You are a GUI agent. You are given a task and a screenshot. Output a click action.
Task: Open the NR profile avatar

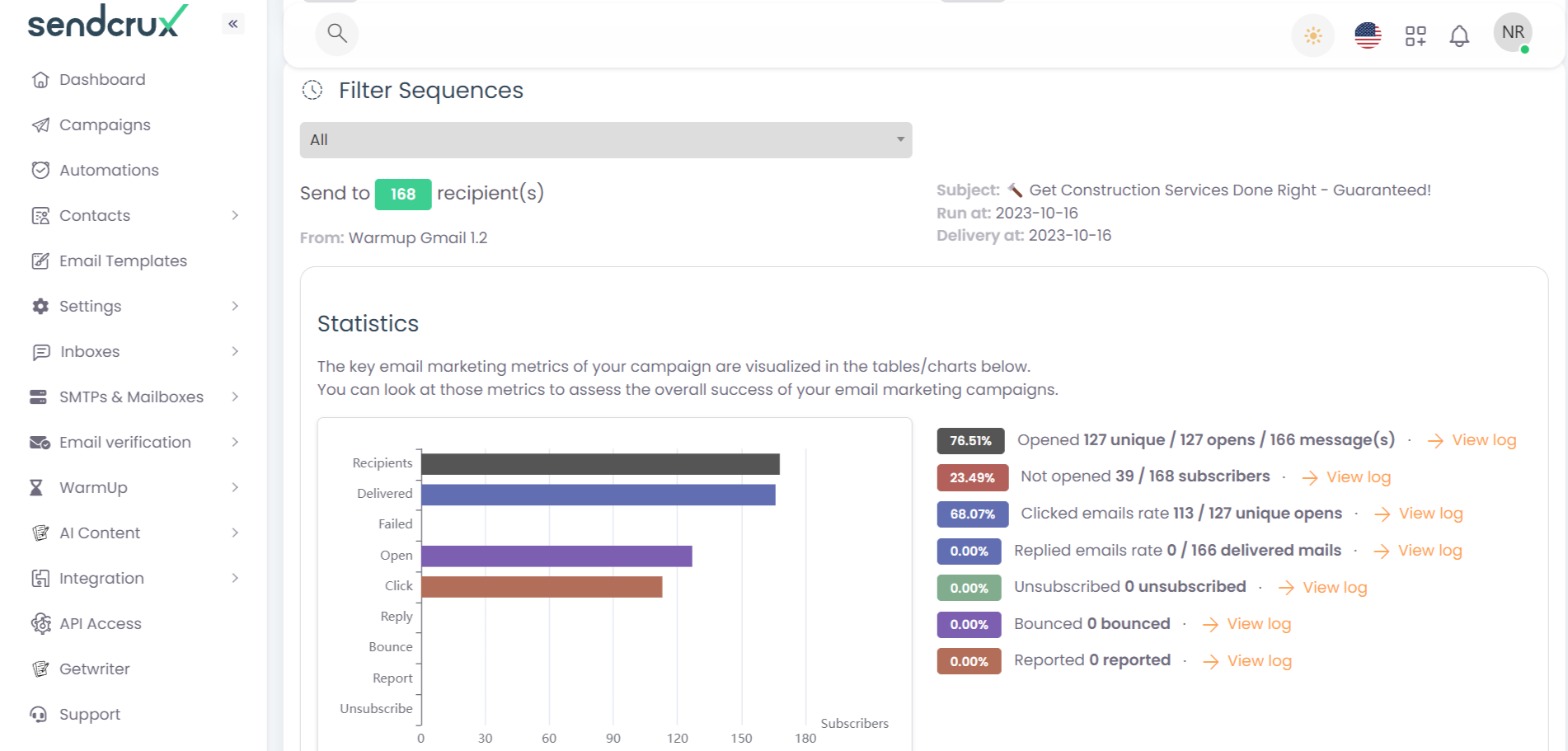pos(1512,32)
